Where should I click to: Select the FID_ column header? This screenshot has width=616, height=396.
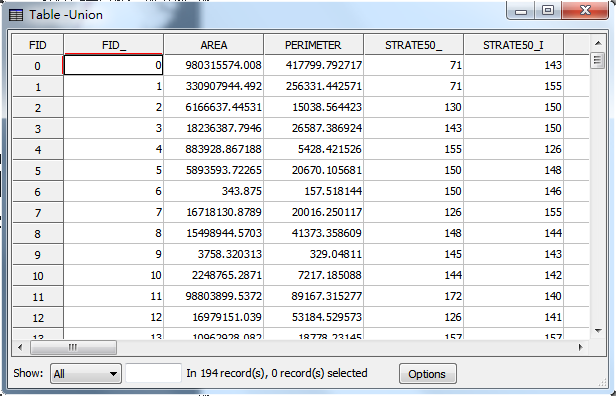coord(114,45)
